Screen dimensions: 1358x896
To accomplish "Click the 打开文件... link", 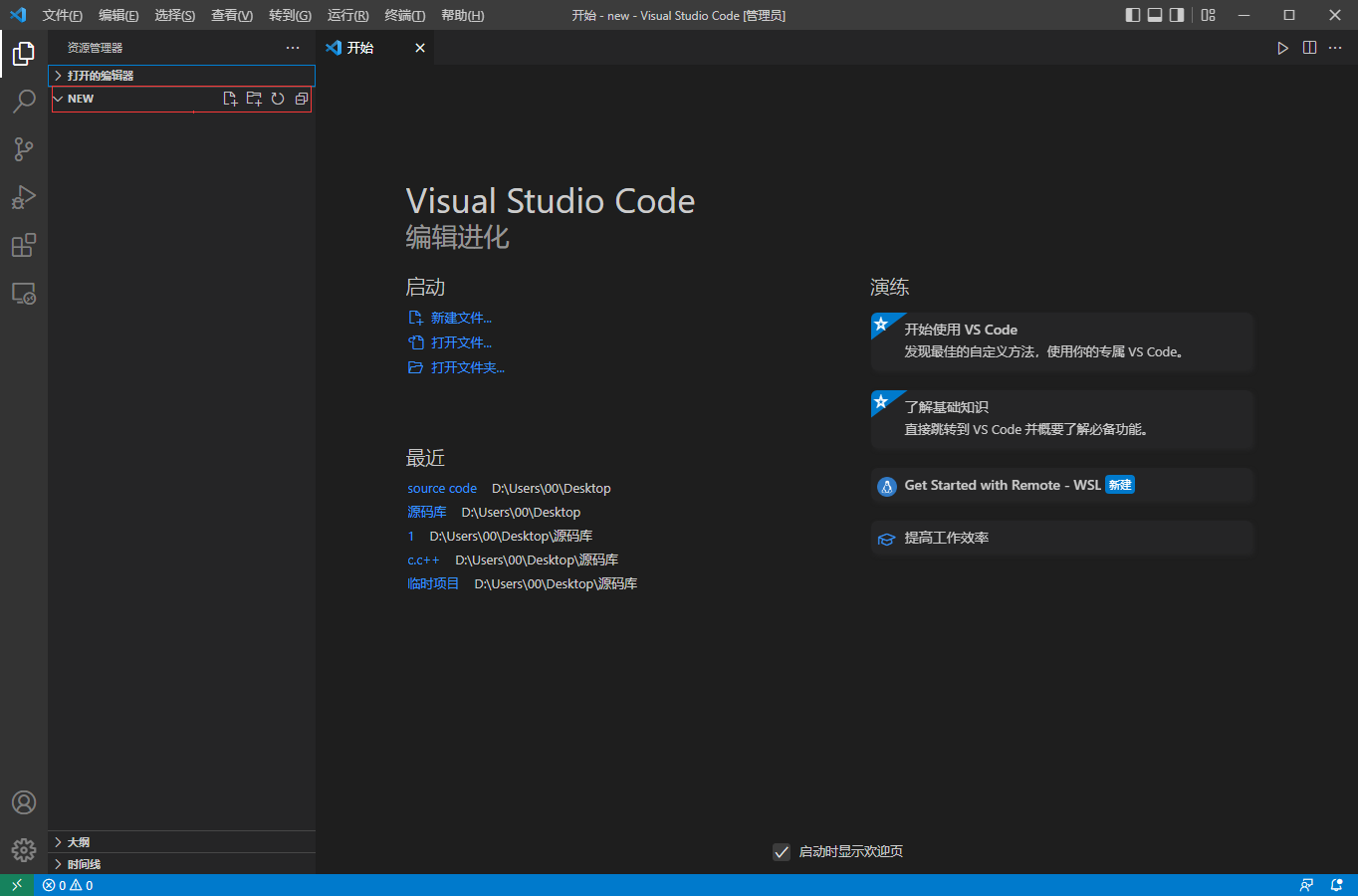I will pos(461,342).
